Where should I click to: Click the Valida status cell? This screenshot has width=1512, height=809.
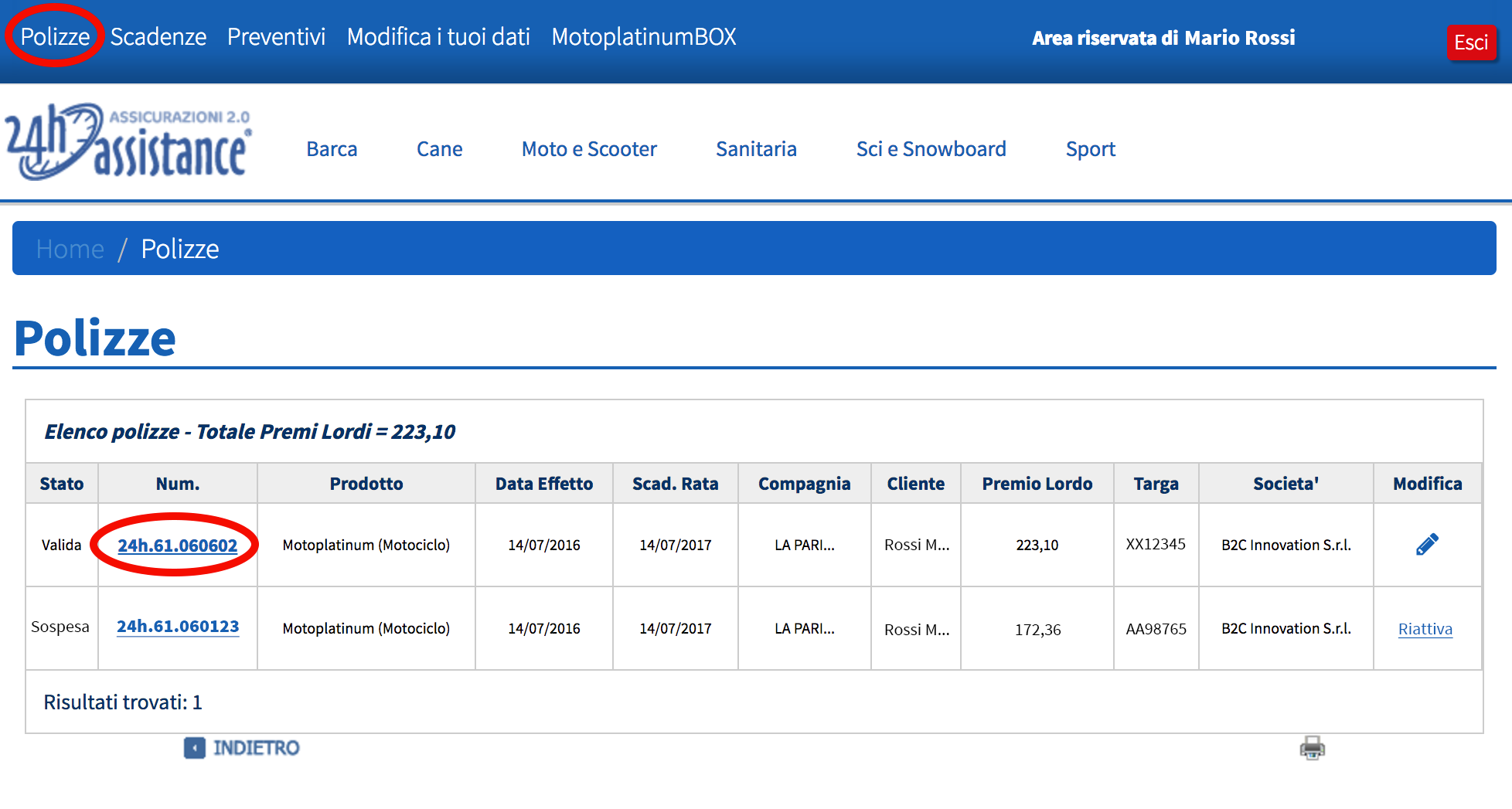click(62, 545)
